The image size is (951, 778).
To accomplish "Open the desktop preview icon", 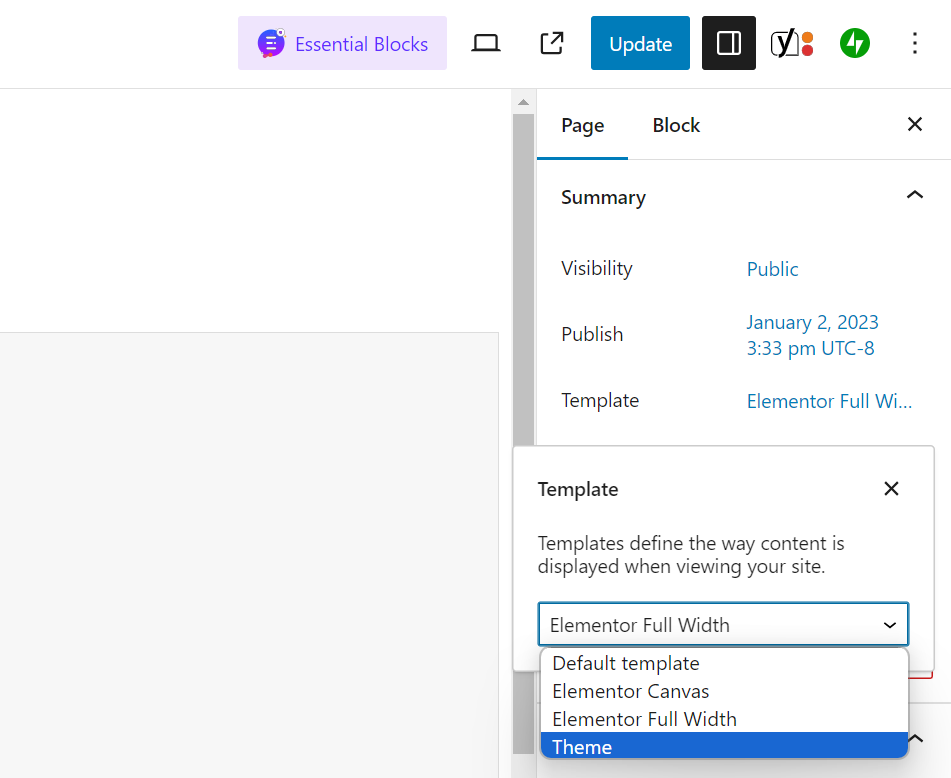I will pyautogui.click(x=486, y=43).
